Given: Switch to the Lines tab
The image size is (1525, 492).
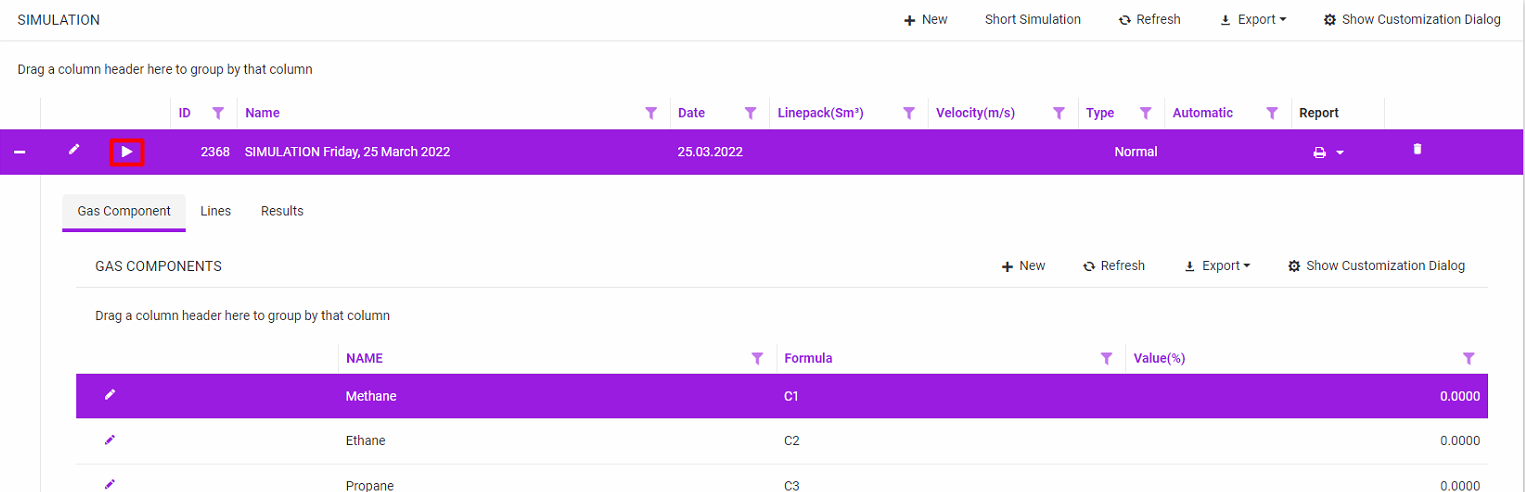Looking at the screenshot, I should (x=215, y=211).
